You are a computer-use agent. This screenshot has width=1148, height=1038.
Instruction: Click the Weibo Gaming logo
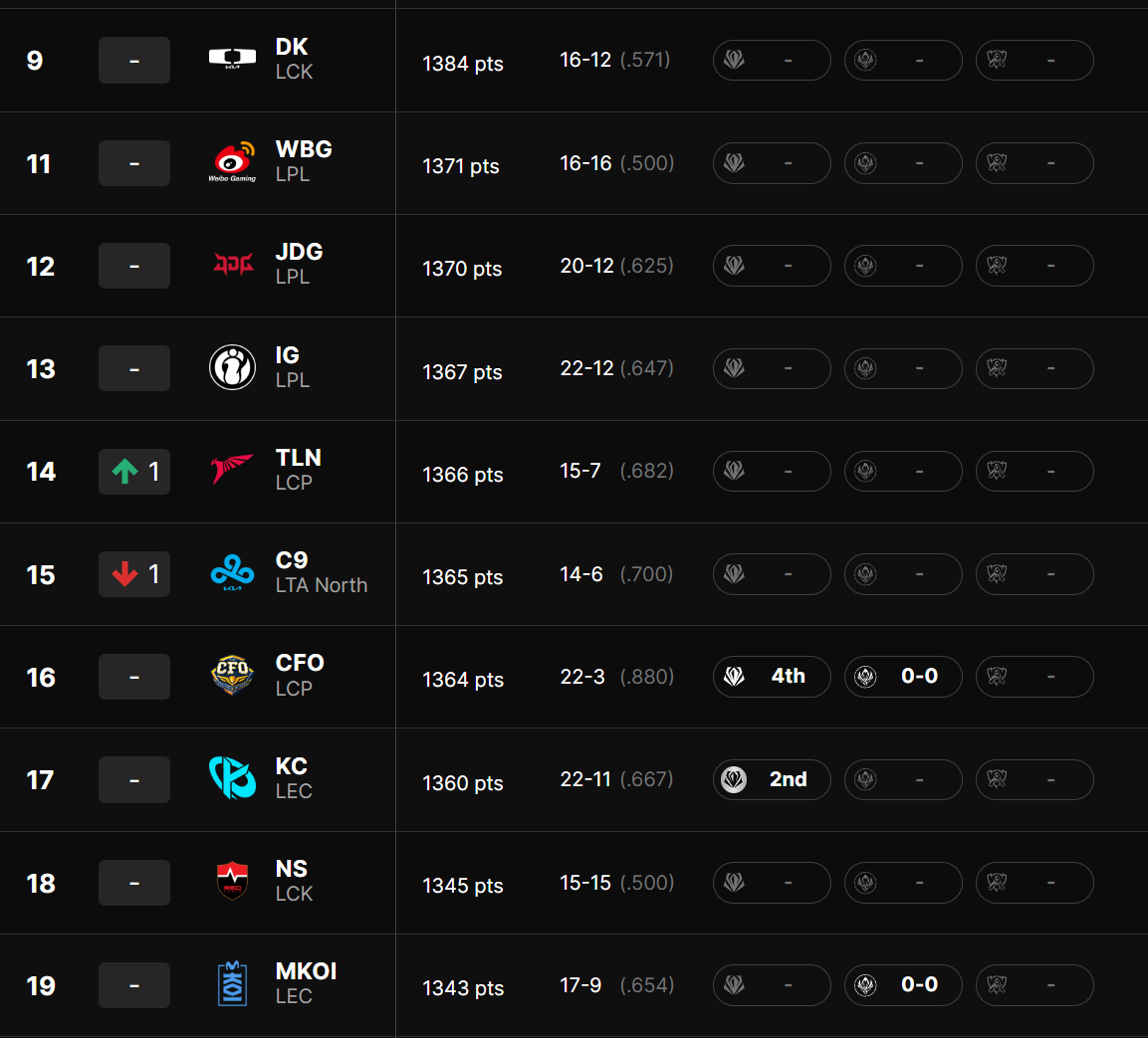click(x=232, y=162)
